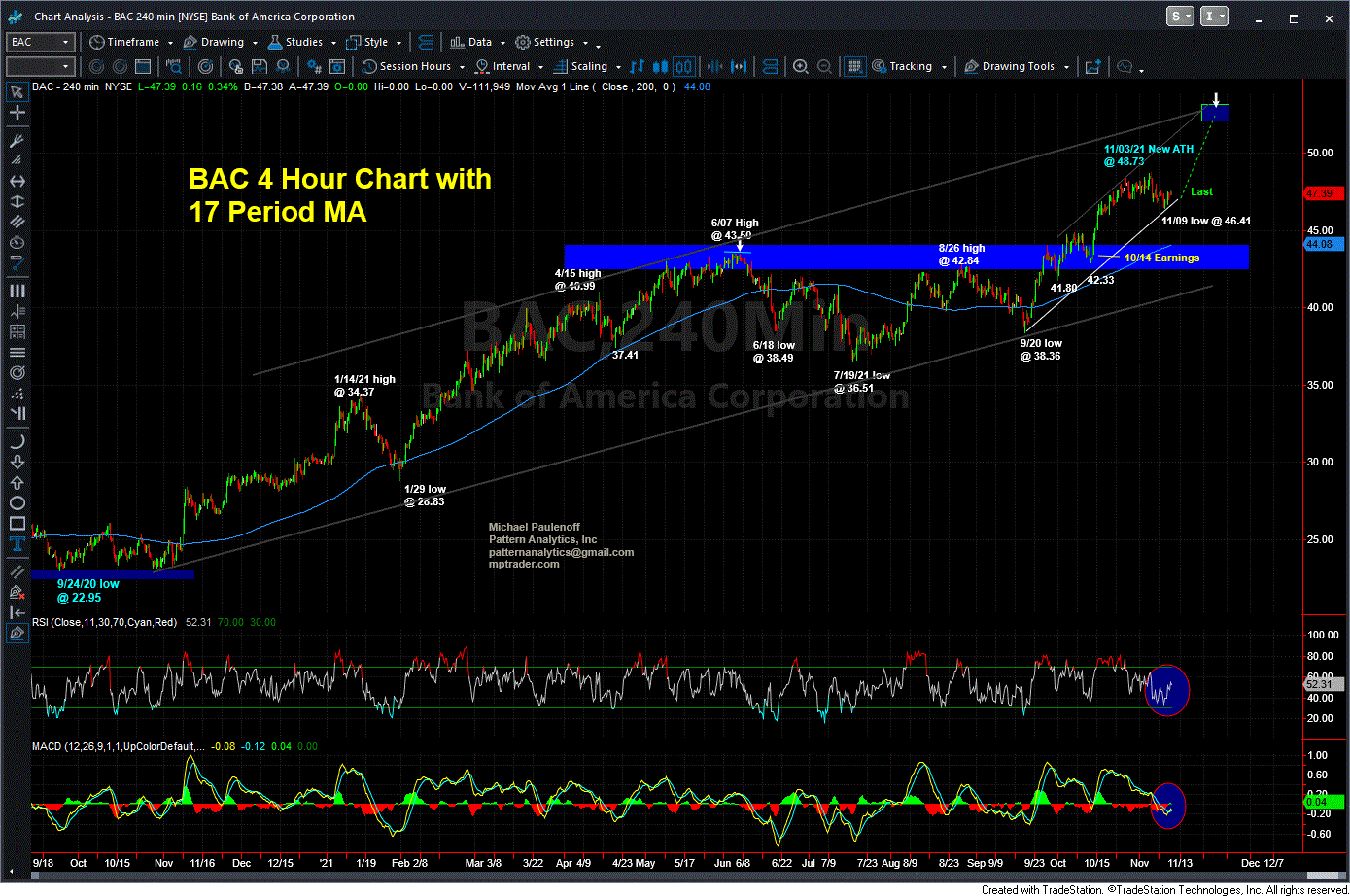
Task: Click the radar target toolbar button
Action: (206, 66)
